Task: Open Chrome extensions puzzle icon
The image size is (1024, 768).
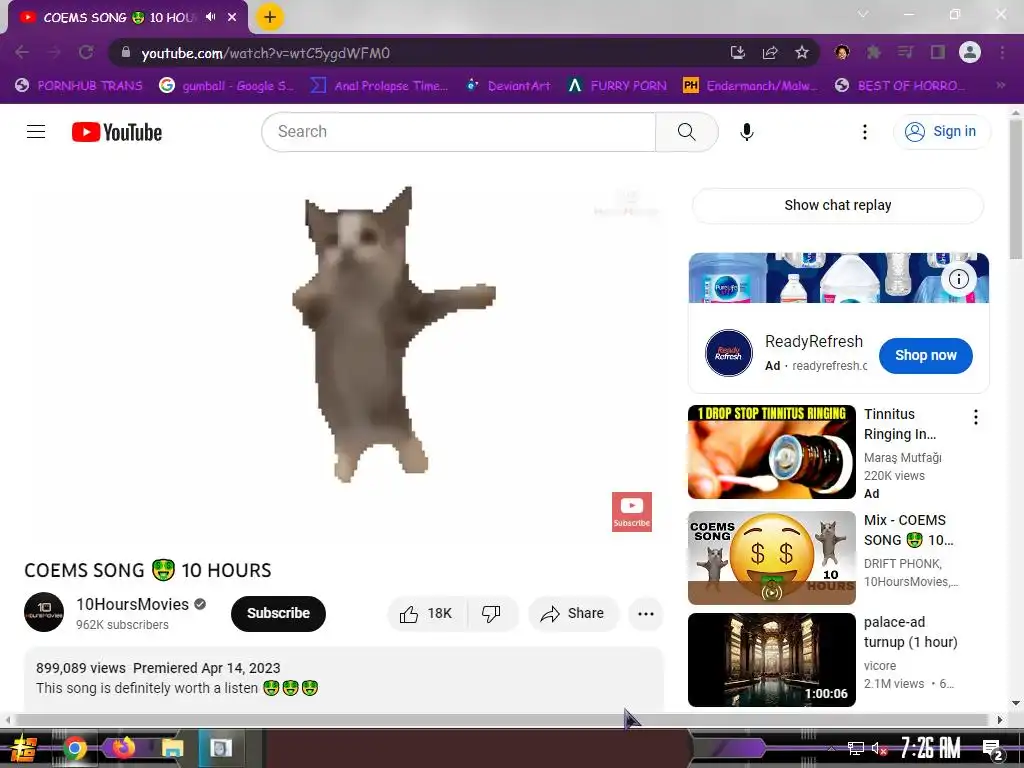Action: 874,52
